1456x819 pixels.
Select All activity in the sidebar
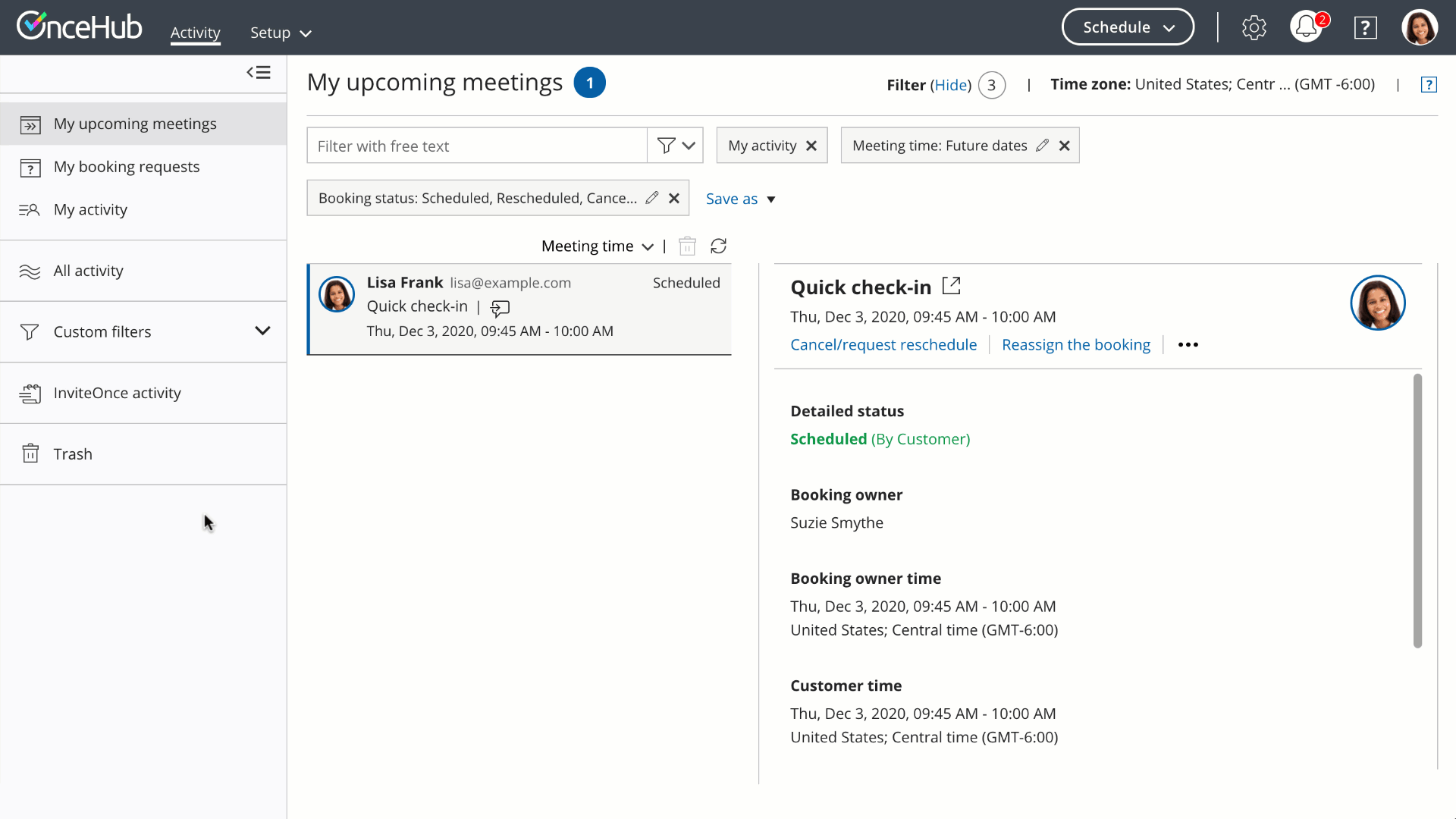click(88, 271)
